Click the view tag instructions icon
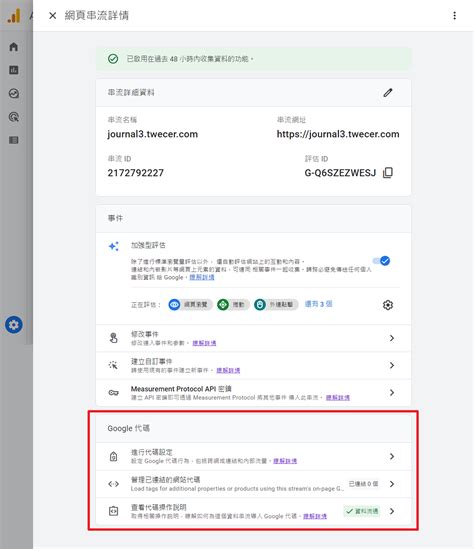 pyautogui.click(x=113, y=511)
